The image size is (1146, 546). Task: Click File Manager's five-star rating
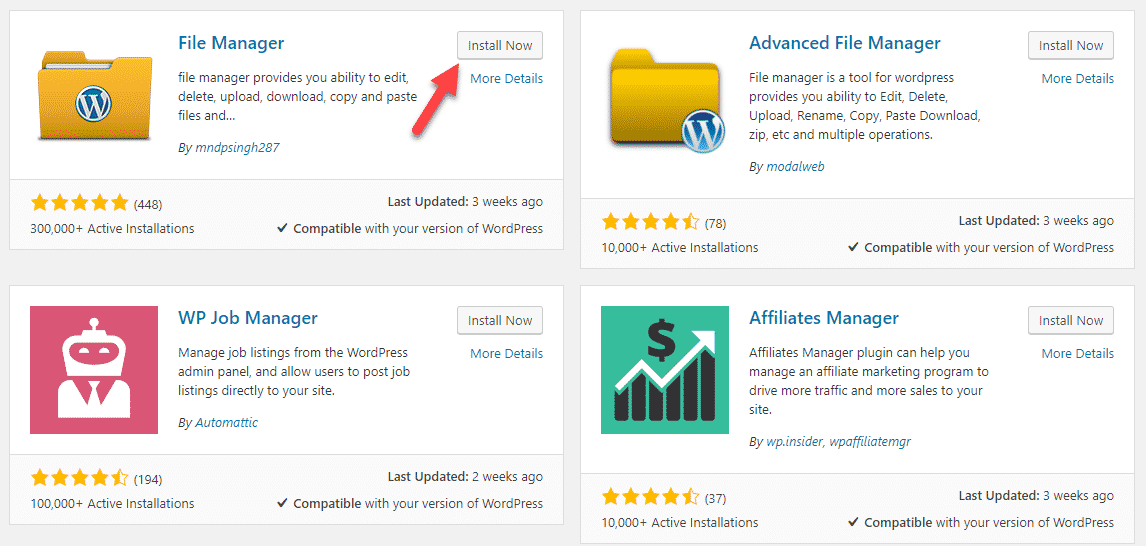tap(79, 202)
